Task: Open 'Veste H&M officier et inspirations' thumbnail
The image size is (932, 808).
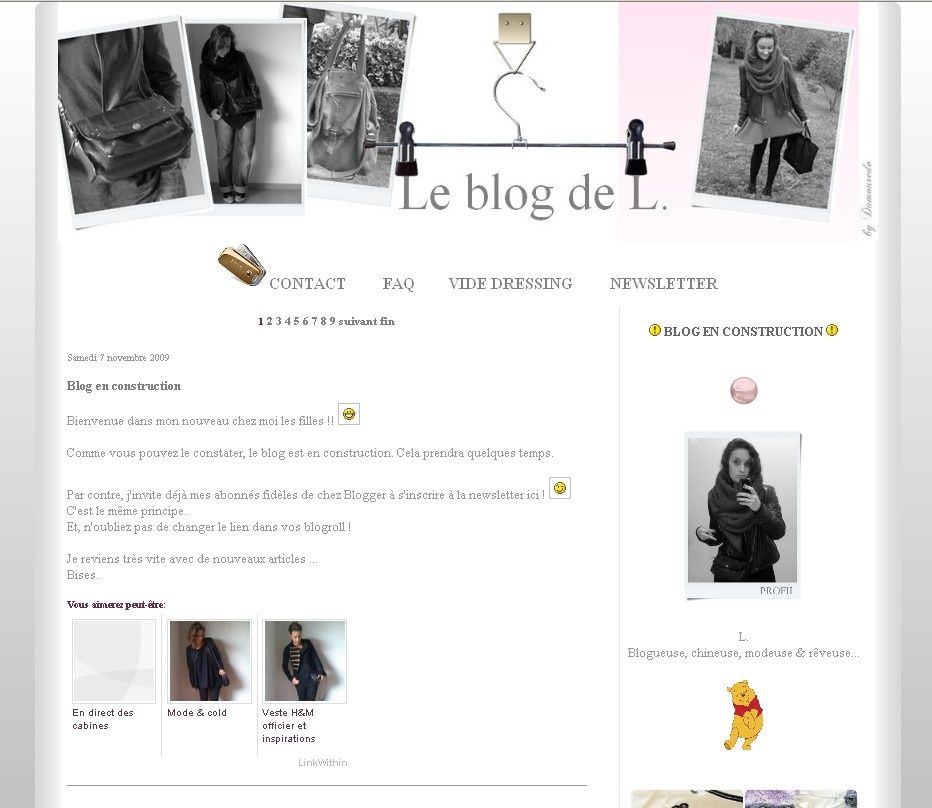Action: click(304, 661)
